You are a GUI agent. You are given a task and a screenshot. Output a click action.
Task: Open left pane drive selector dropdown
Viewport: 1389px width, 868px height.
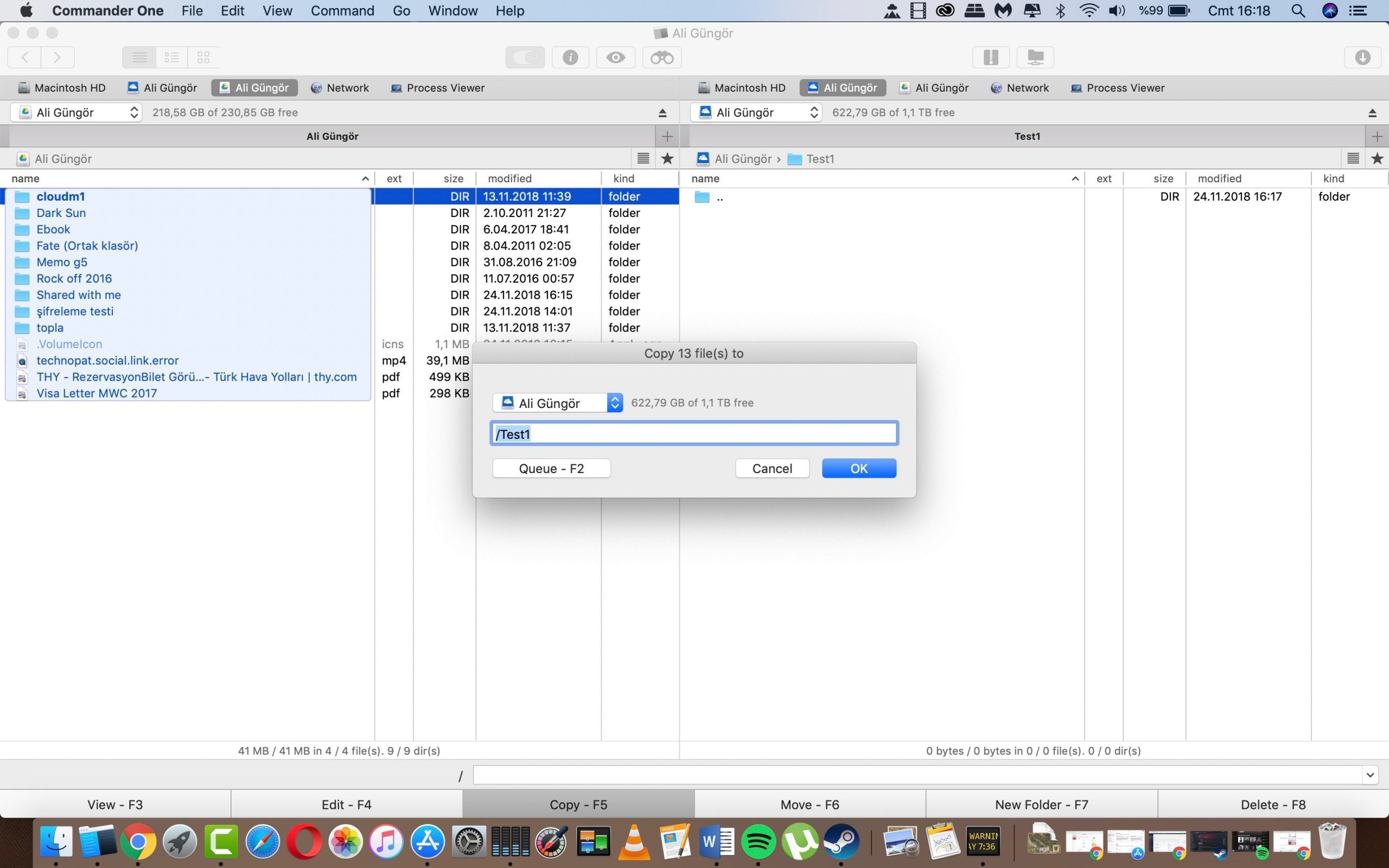(x=76, y=112)
